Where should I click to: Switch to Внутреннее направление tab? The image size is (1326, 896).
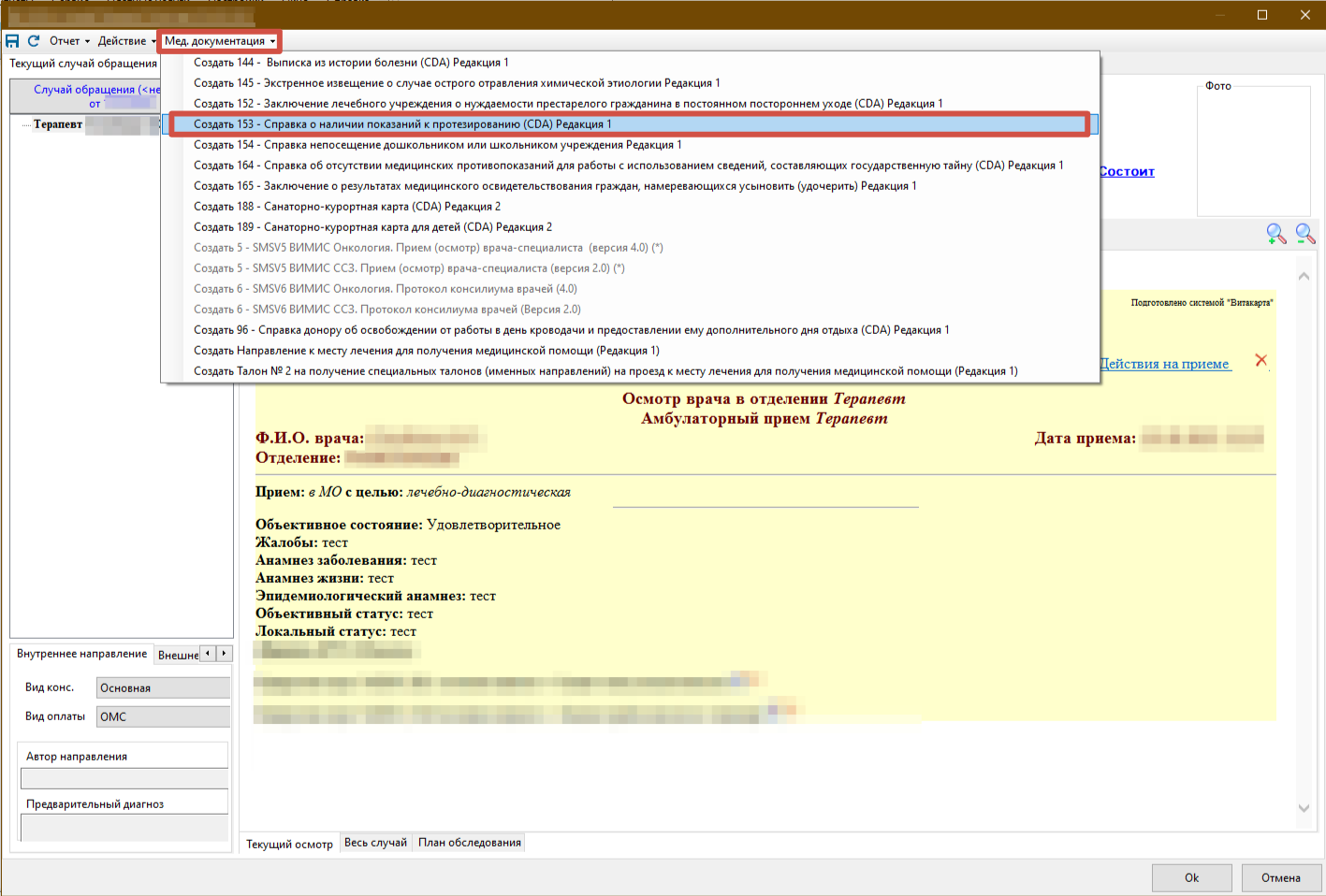[81, 654]
